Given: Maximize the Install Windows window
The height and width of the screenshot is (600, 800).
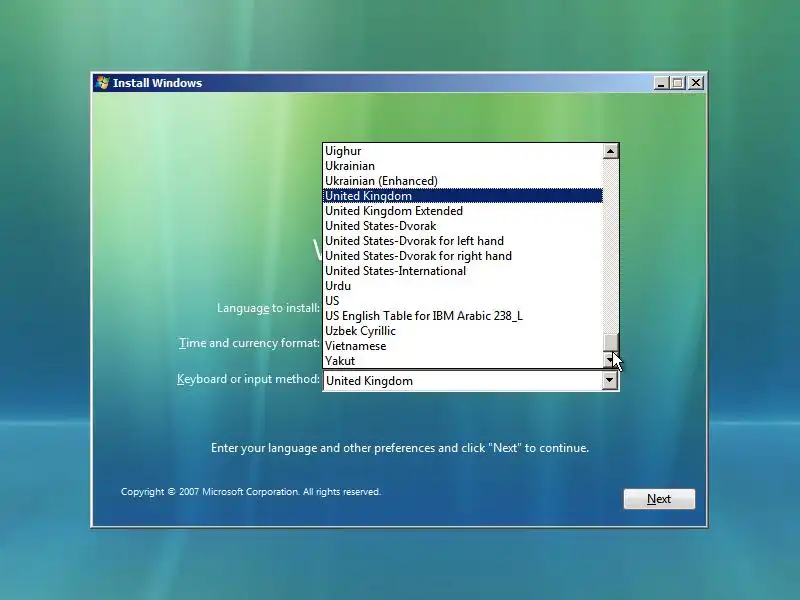Looking at the screenshot, I should coord(678,83).
